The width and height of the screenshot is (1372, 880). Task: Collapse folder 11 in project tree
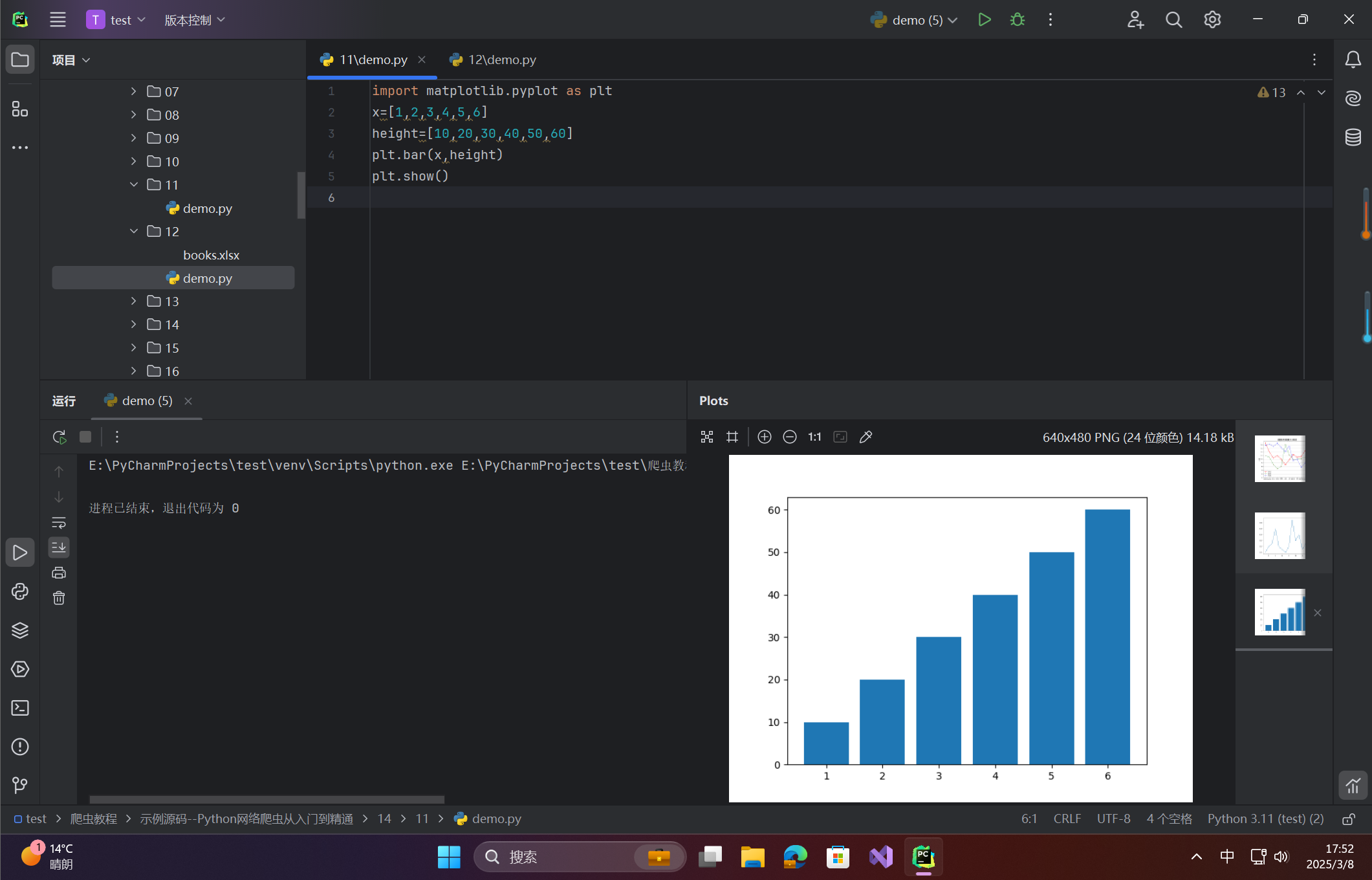133,185
